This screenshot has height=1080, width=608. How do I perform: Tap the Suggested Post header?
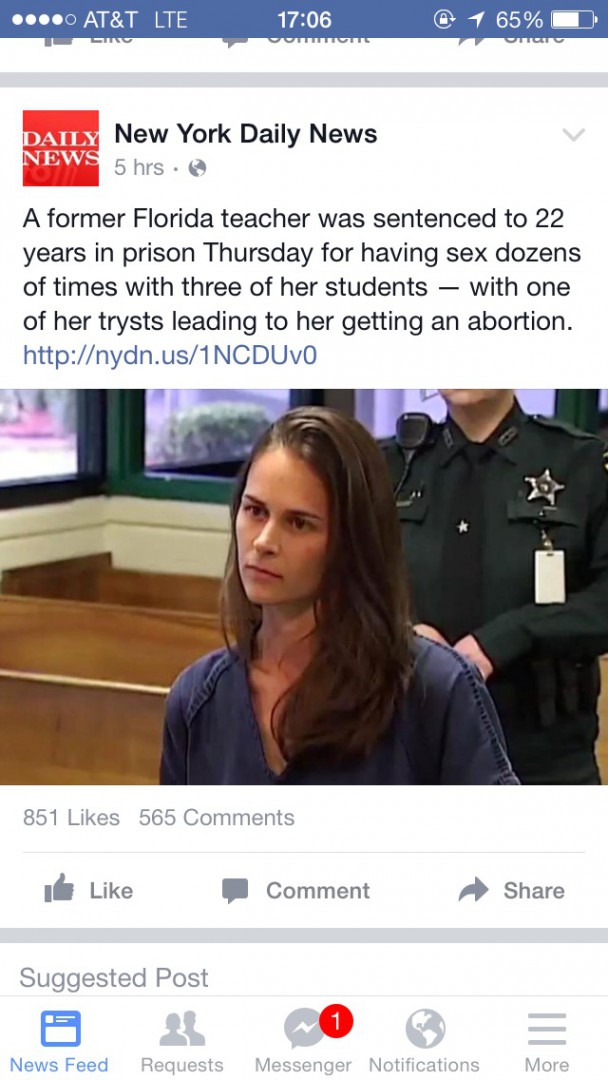[x=114, y=977]
